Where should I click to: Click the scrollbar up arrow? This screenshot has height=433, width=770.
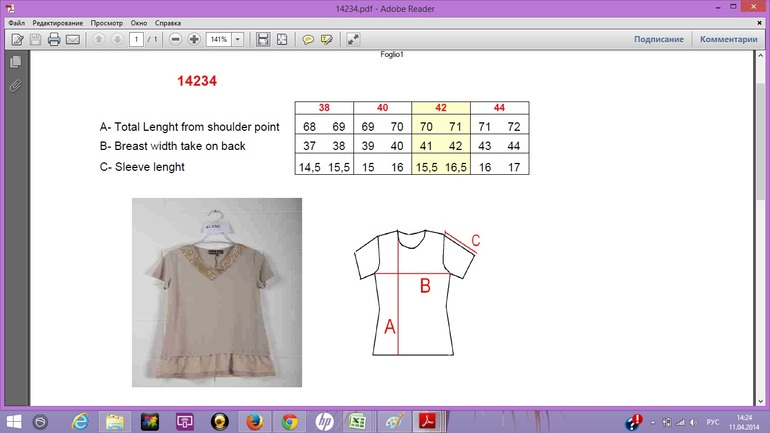tap(760, 55)
